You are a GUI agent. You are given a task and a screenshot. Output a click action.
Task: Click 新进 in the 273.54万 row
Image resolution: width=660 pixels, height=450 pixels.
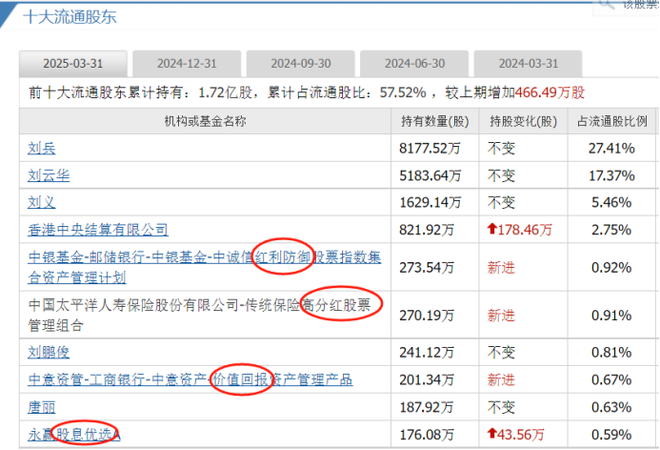(501, 267)
